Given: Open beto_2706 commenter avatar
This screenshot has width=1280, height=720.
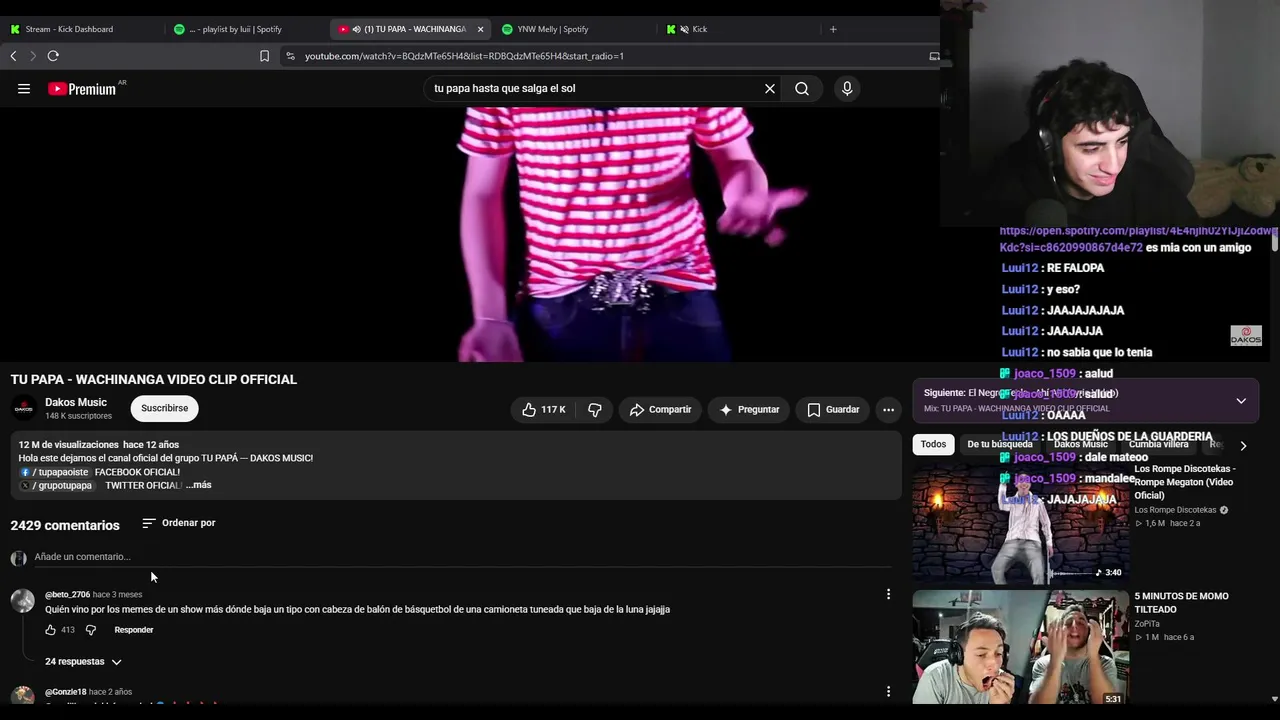Looking at the screenshot, I should point(22,600).
